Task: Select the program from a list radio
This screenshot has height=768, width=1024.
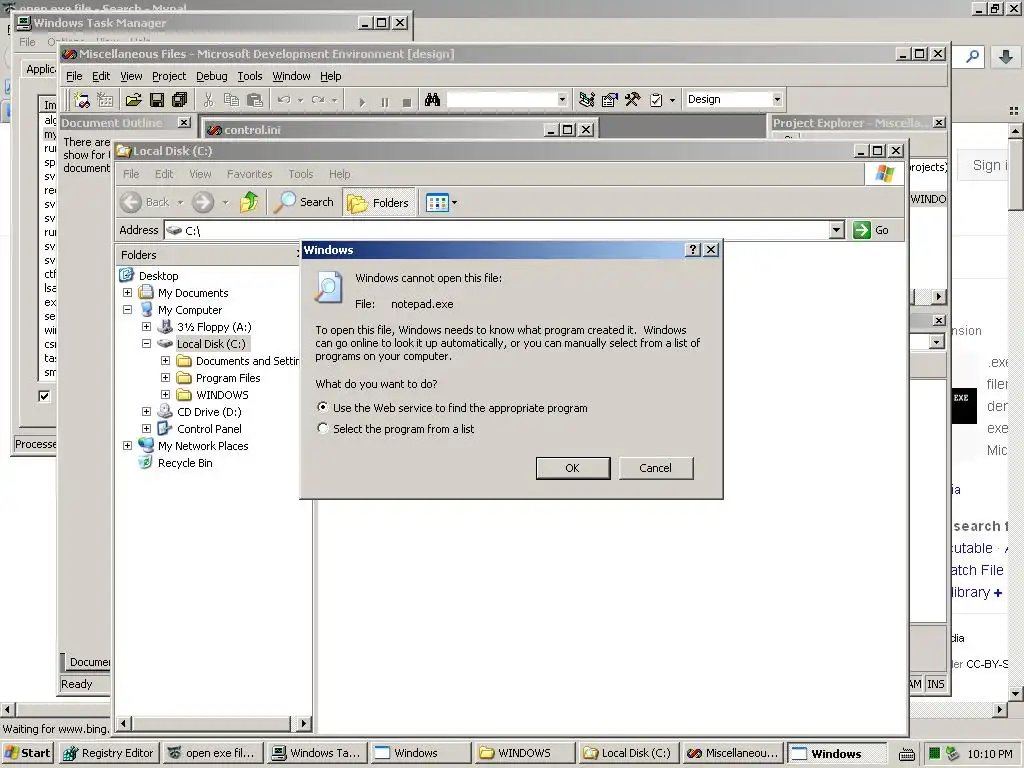Action: [x=323, y=428]
